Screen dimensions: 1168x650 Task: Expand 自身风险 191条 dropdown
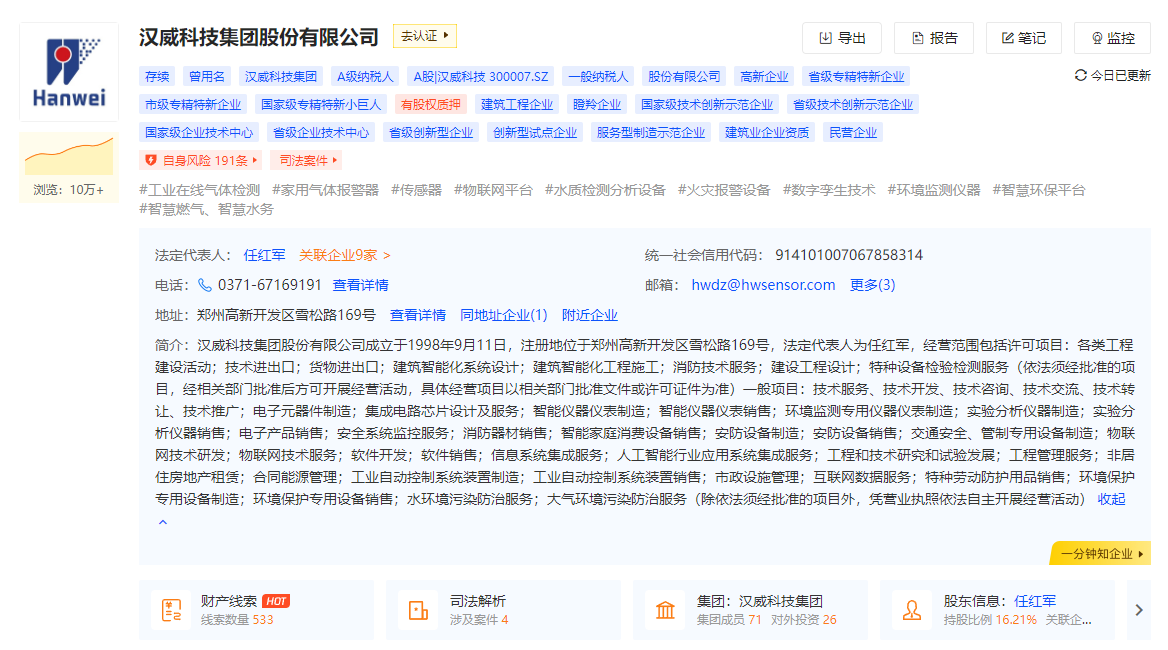point(201,160)
